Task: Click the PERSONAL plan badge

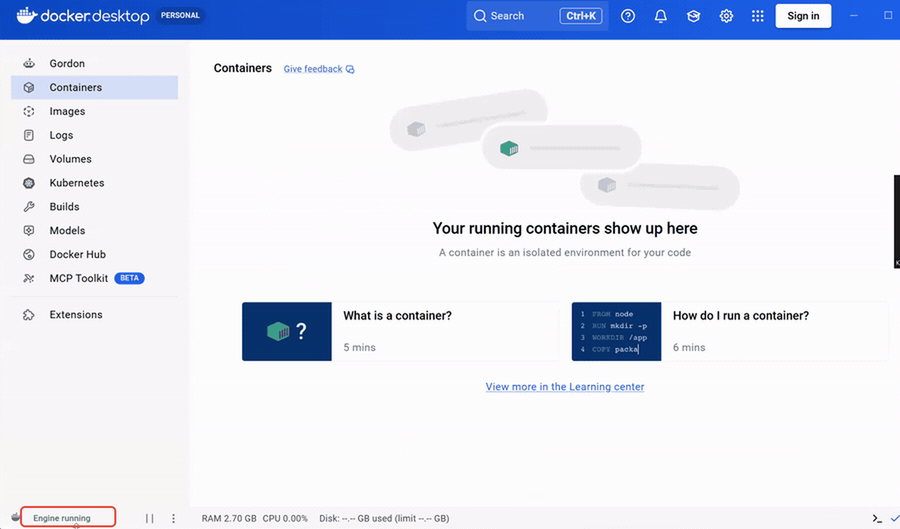Action: [x=180, y=15]
